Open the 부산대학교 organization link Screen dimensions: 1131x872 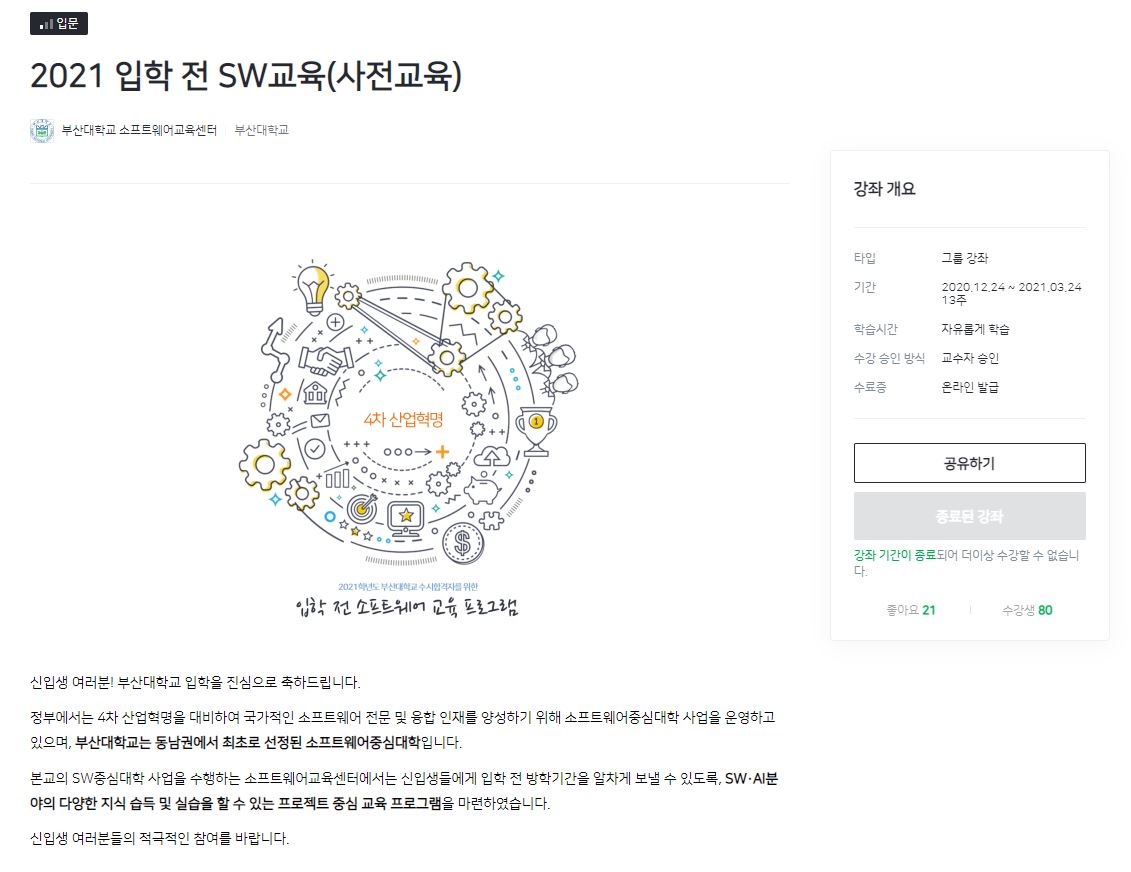[262, 130]
